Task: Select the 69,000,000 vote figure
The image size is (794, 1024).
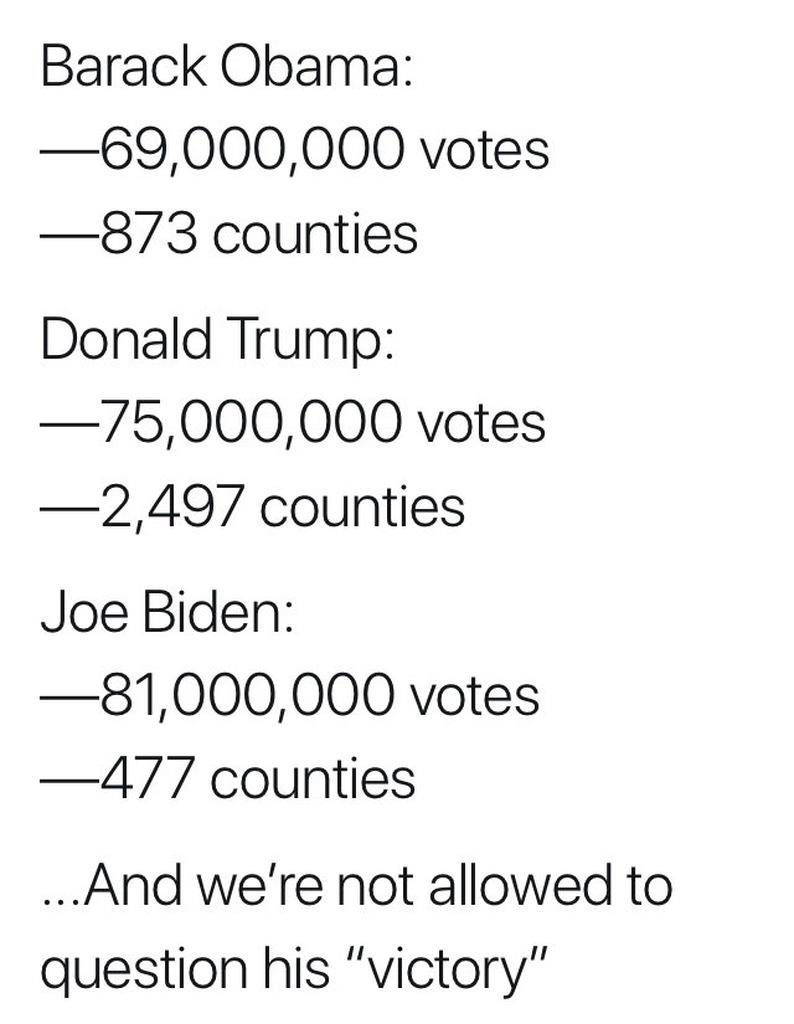Action: point(252,150)
